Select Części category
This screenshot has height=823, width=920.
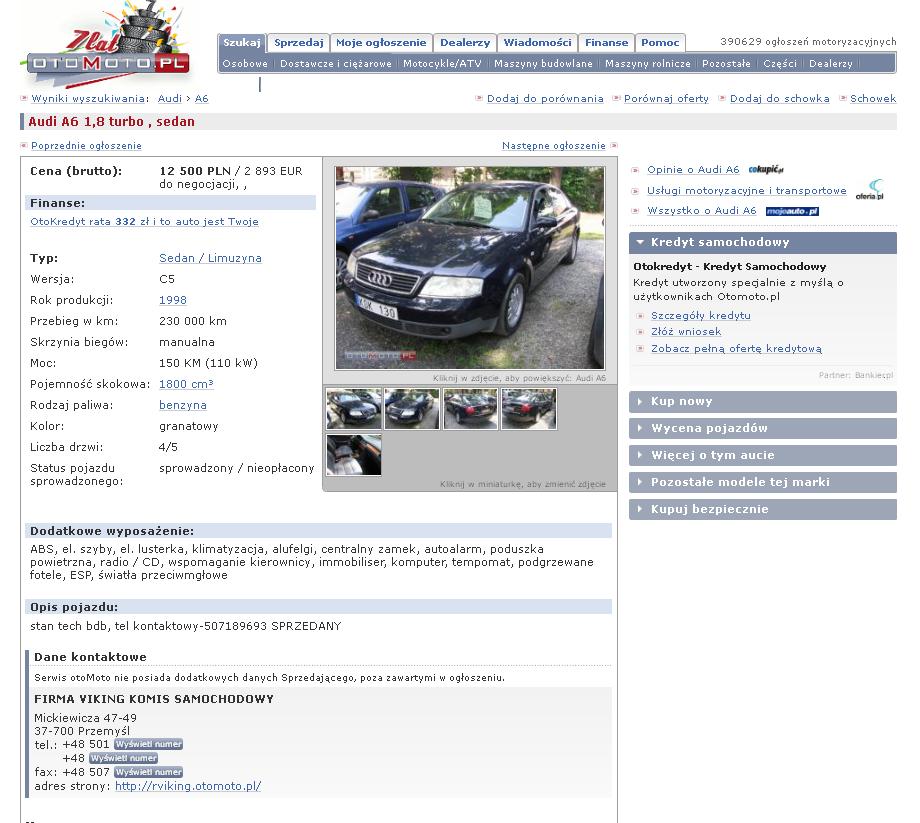pos(780,63)
